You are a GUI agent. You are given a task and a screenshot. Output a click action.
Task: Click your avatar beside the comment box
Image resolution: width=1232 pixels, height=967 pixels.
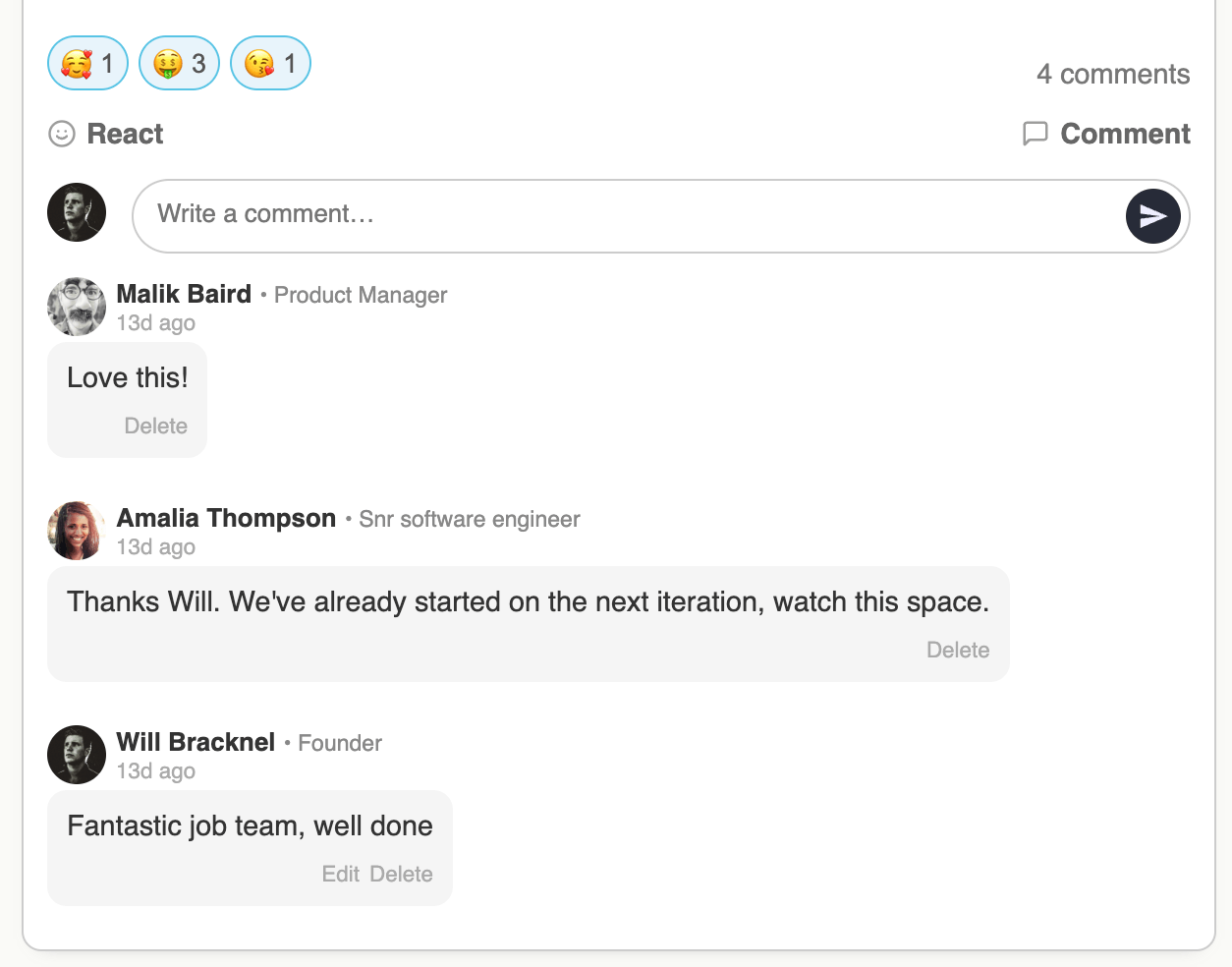pos(77,212)
